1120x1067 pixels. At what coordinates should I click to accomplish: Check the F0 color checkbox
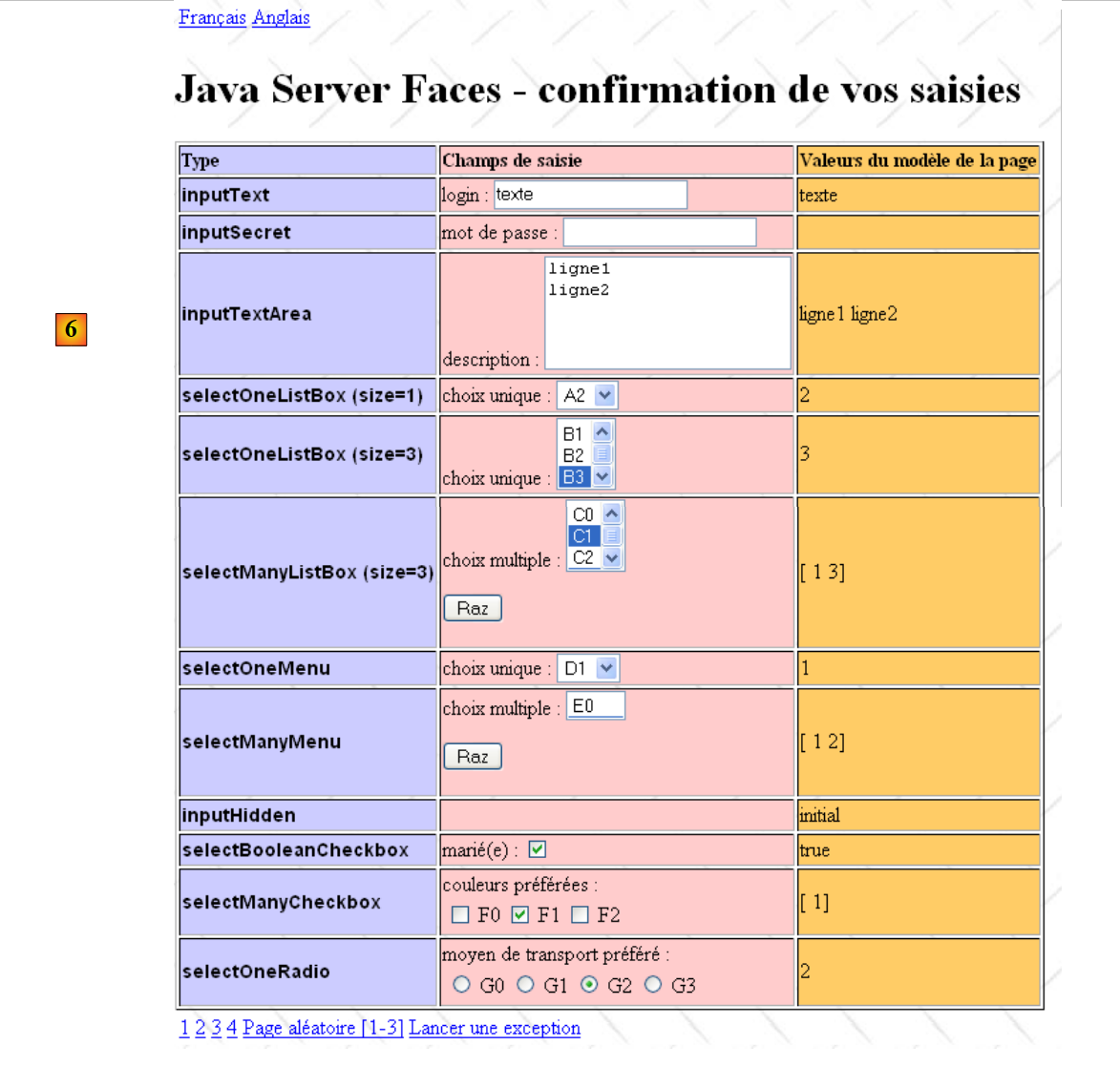pos(460,915)
